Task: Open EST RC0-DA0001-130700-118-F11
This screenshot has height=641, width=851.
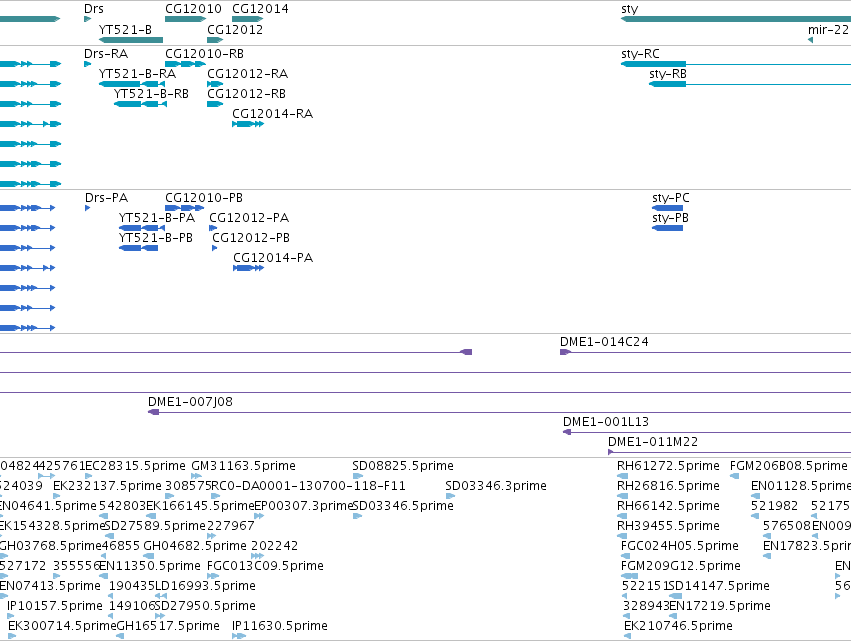Action: click(308, 486)
